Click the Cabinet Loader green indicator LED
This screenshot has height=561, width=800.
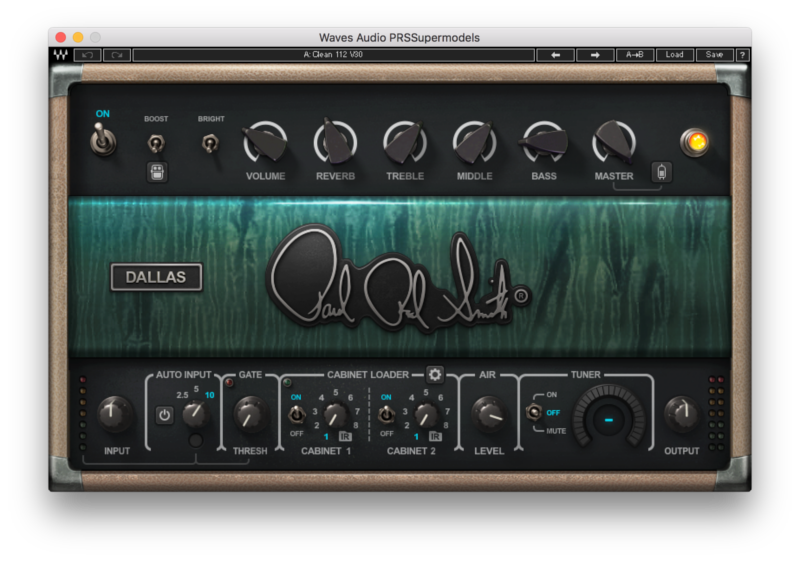pyautogui.click(x=287, y=382)
